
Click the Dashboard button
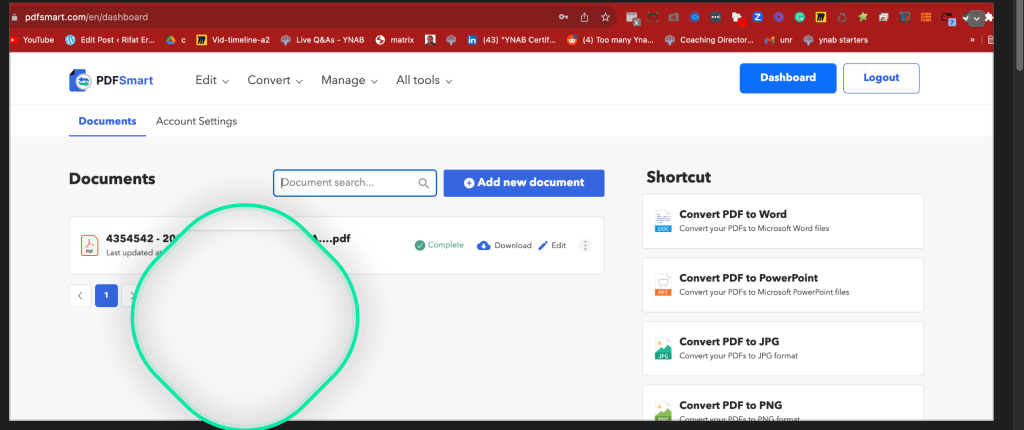788,78
